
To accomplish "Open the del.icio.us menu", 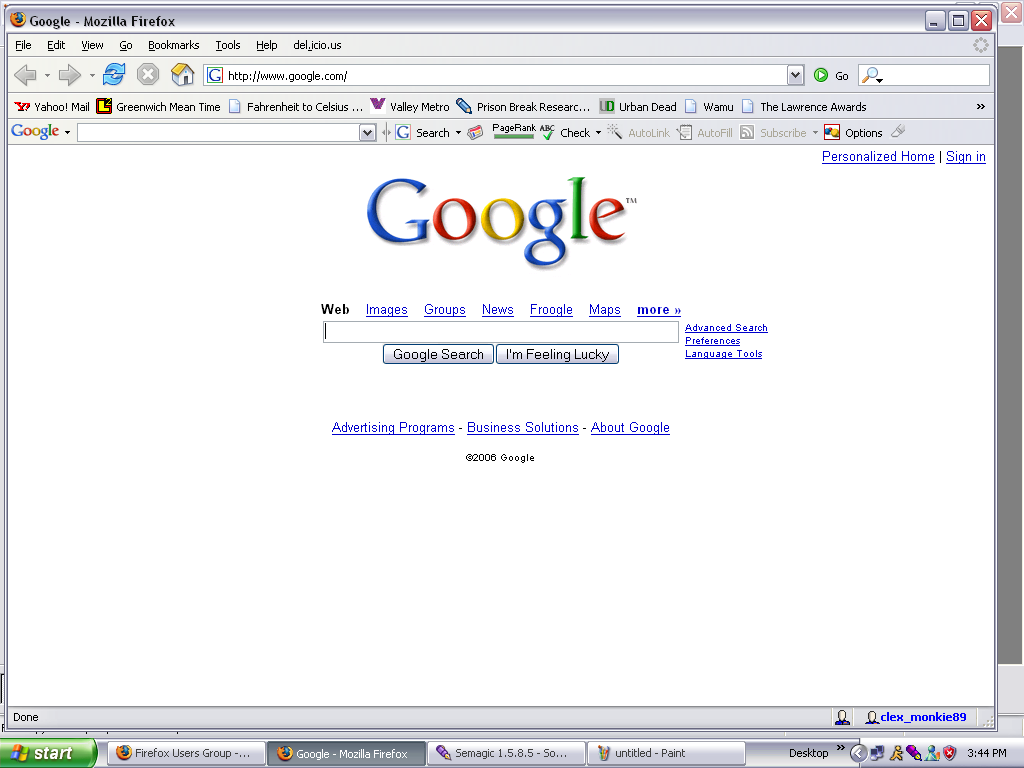I will point(317,45).
